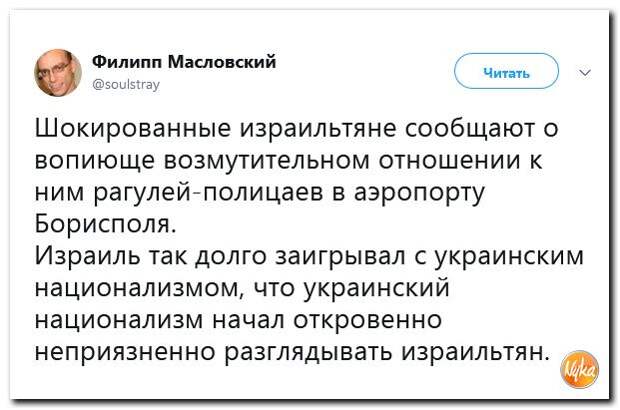
Task: Click the word Борисполя in the tweet
Action: coord(104,225)
